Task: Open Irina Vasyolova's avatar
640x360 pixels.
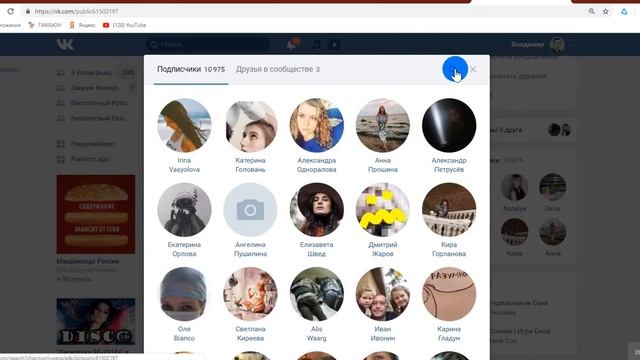Action: [x=184, y=125]
